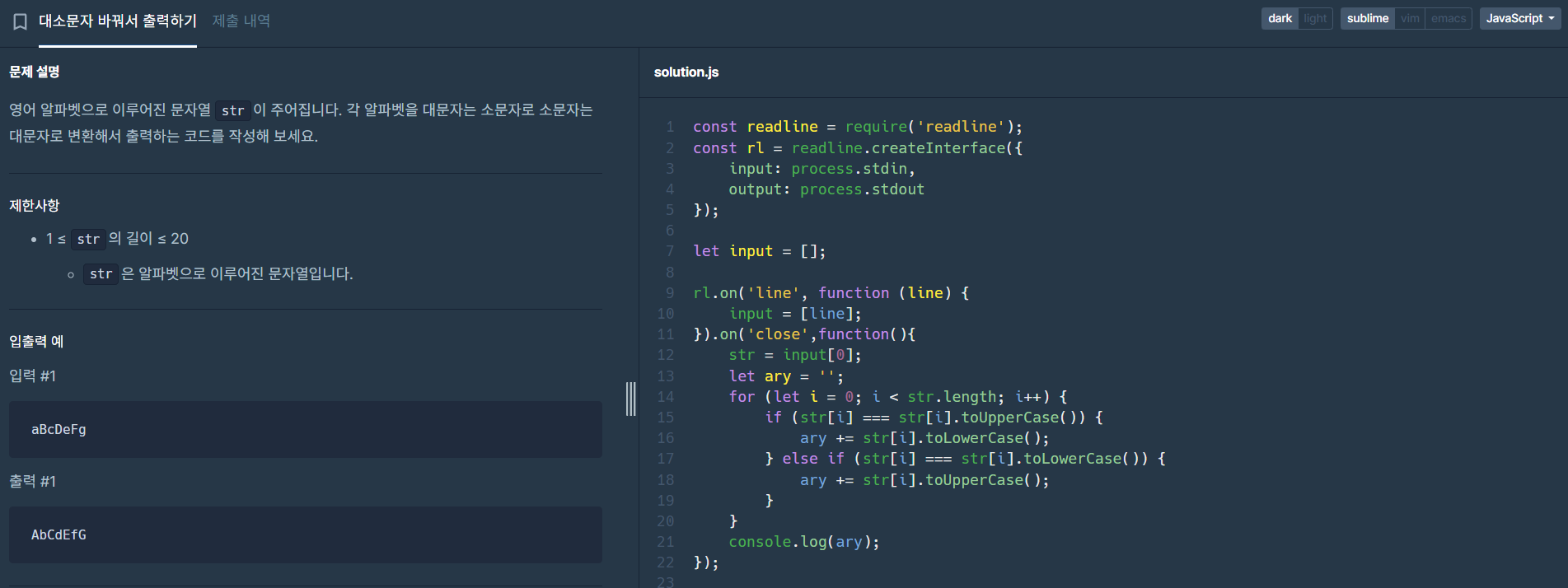Click the 'str 은 알파벳으로 이루어진 문자열입니다' constraint
This screenshot has width=1568, height=588.
point(218,273)
